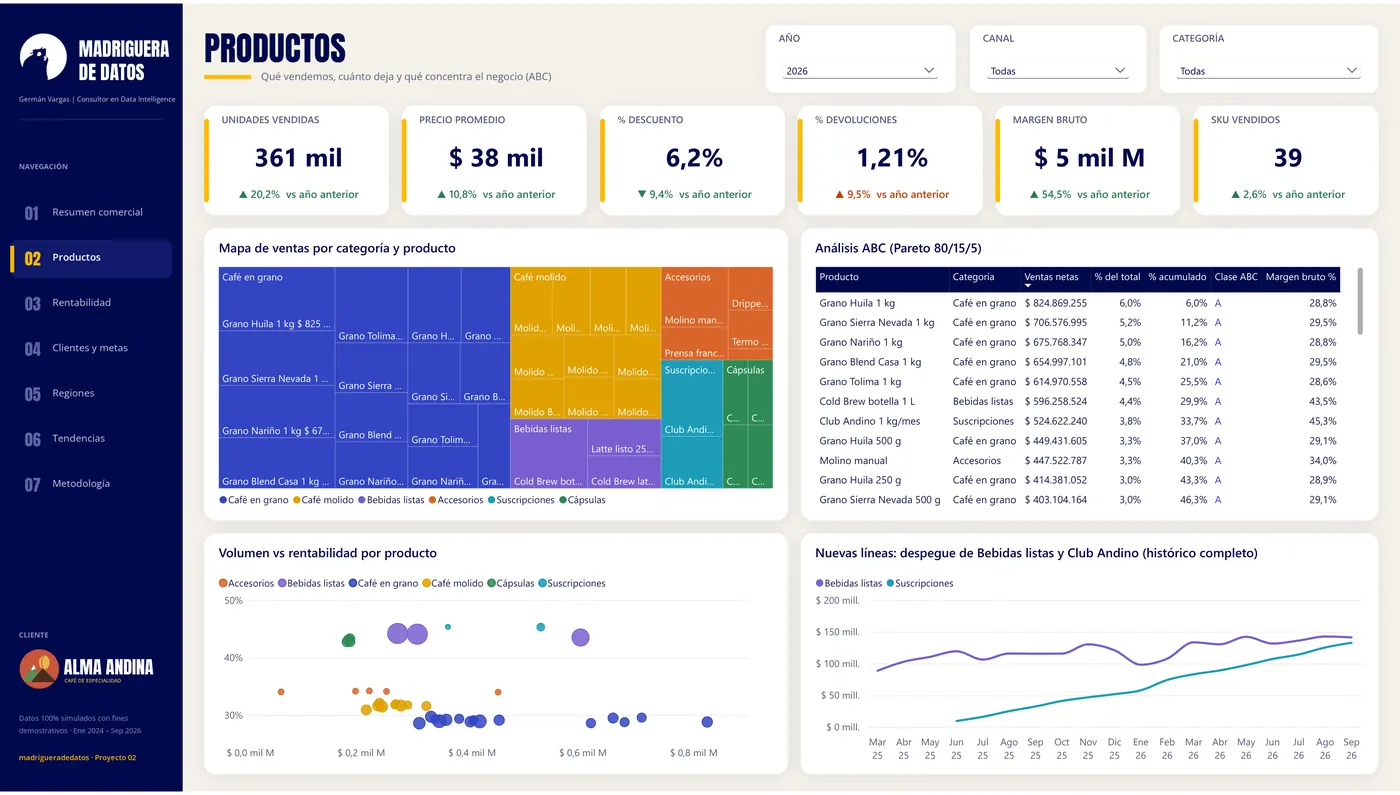Click the madriguerадedatos - Proyecto 02 footer link
Image resolution: width=1400 pixels, height=795 pixels.
pos(77,757)
